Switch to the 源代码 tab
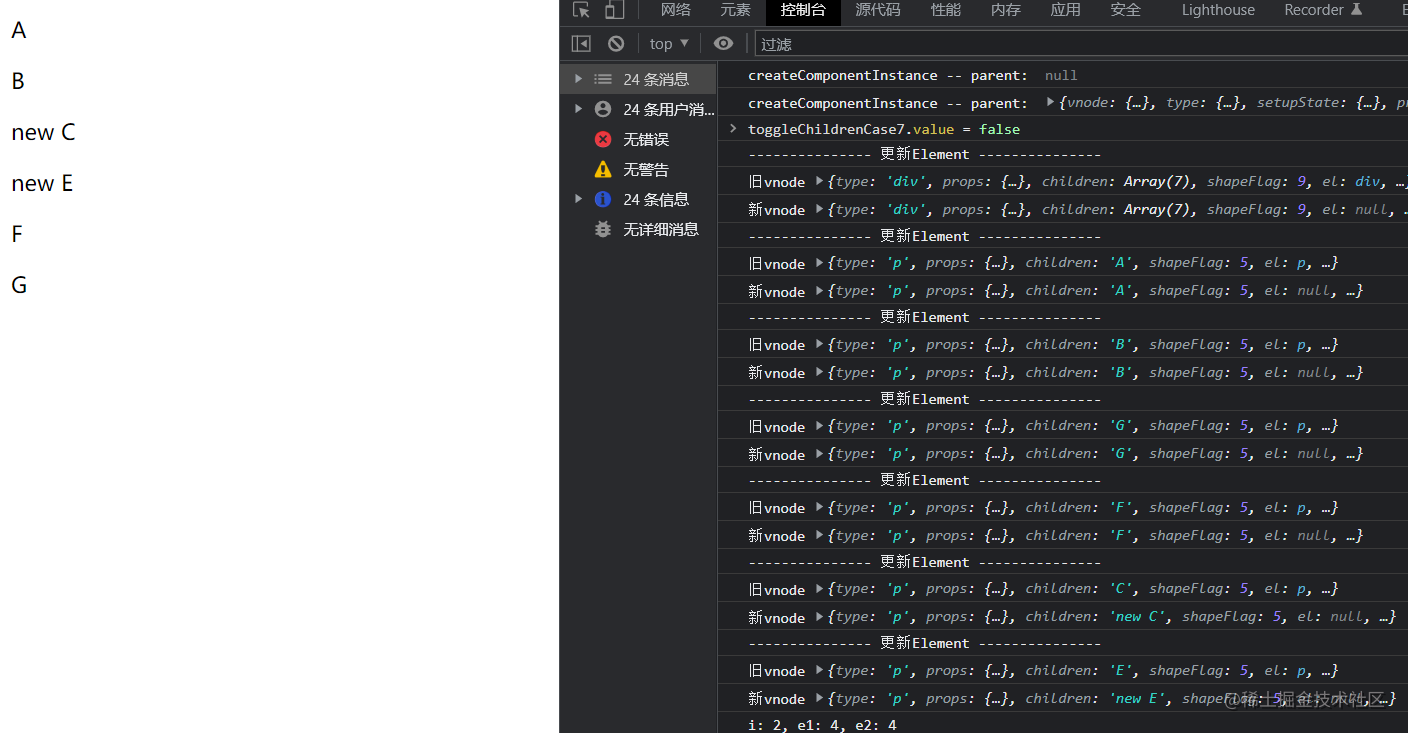The width and height of the screenshot is (1408, 733). [x=878, y=10]
